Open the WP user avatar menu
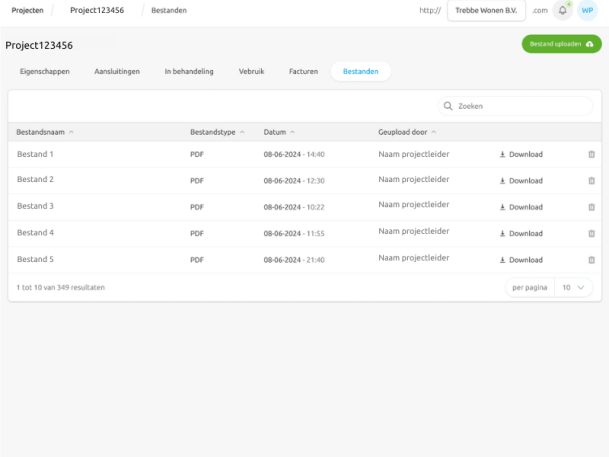Image resolution: width=609 pixels, height=457 pixels. coord(587,10)
